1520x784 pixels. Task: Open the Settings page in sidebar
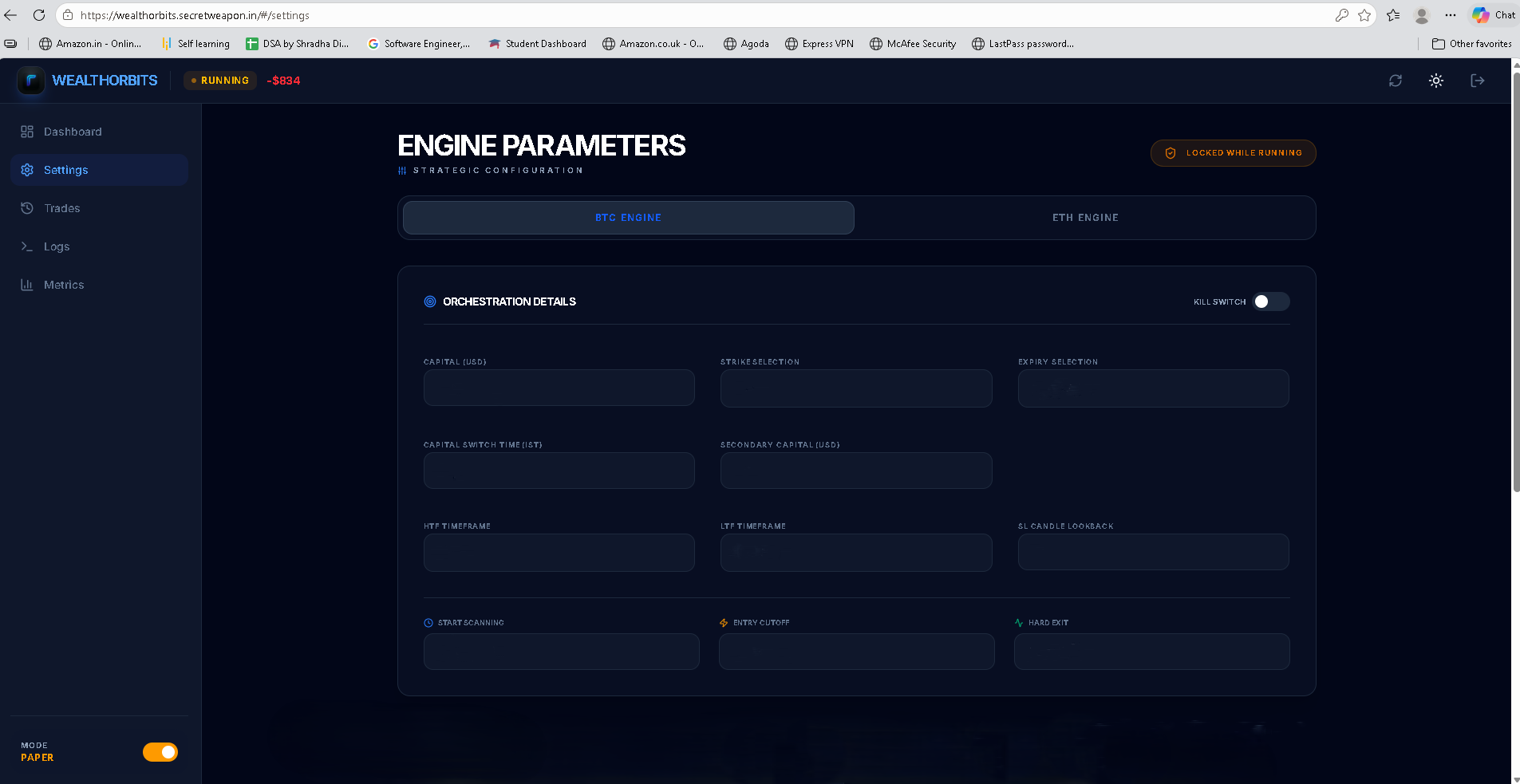click(x=100, y=170)
